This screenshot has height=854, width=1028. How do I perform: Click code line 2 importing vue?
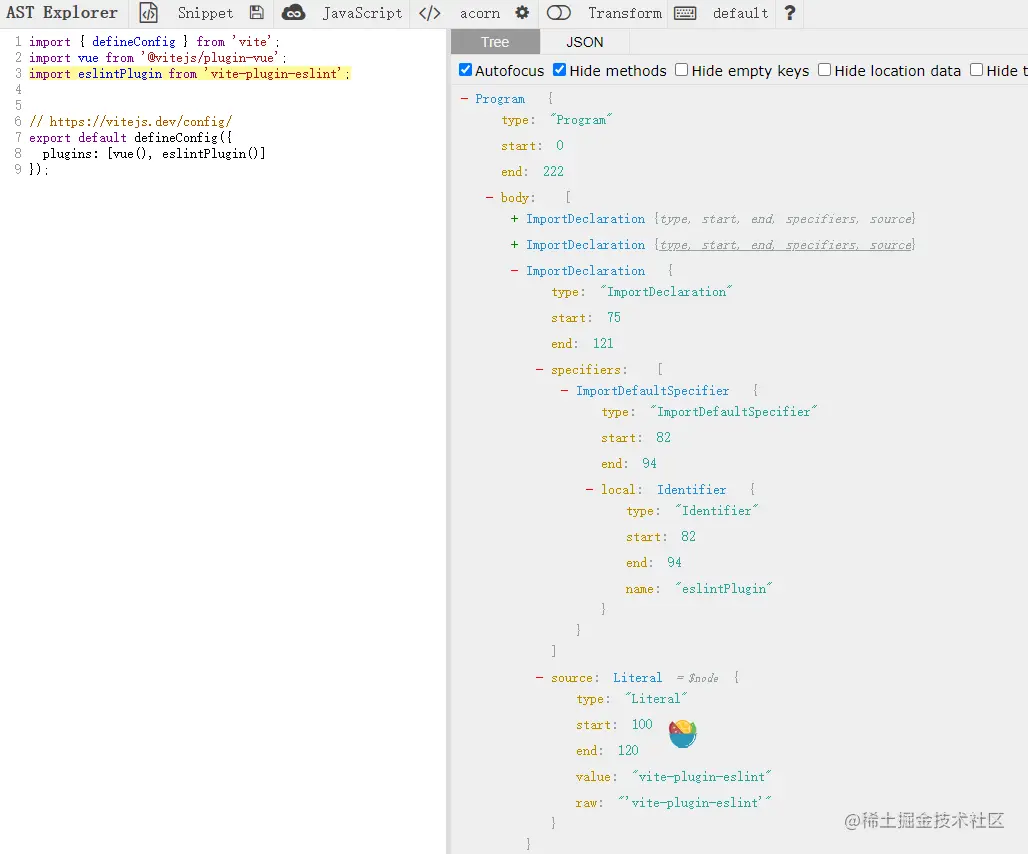pos(157,58)
